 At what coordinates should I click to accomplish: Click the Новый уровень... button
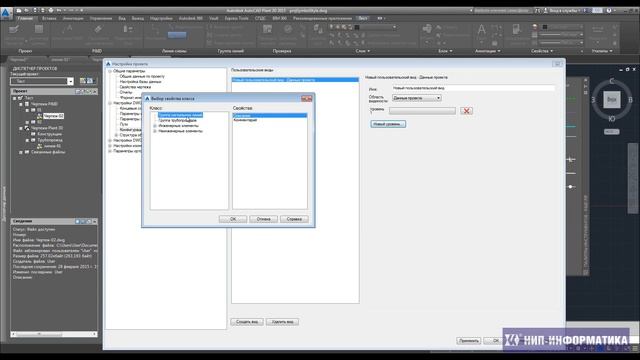[x=388, y=124]
